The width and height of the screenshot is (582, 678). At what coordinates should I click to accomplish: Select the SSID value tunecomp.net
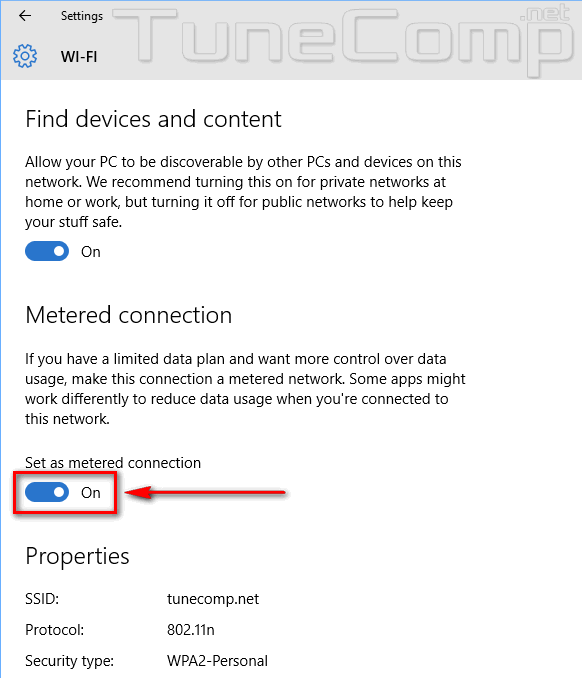tap(213, 599)
